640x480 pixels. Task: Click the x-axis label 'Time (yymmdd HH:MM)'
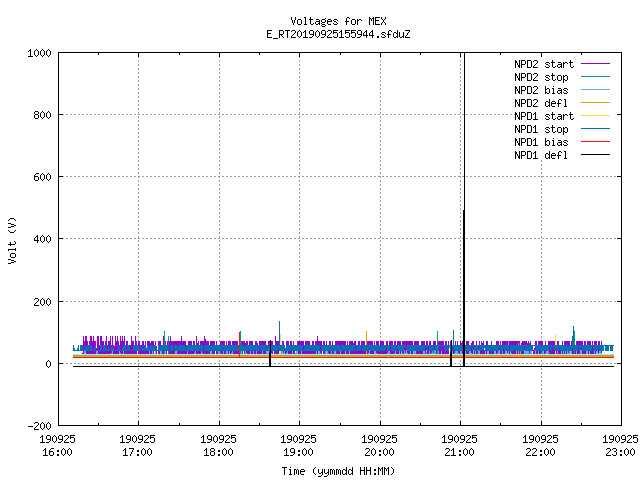[x=338, y=471]
